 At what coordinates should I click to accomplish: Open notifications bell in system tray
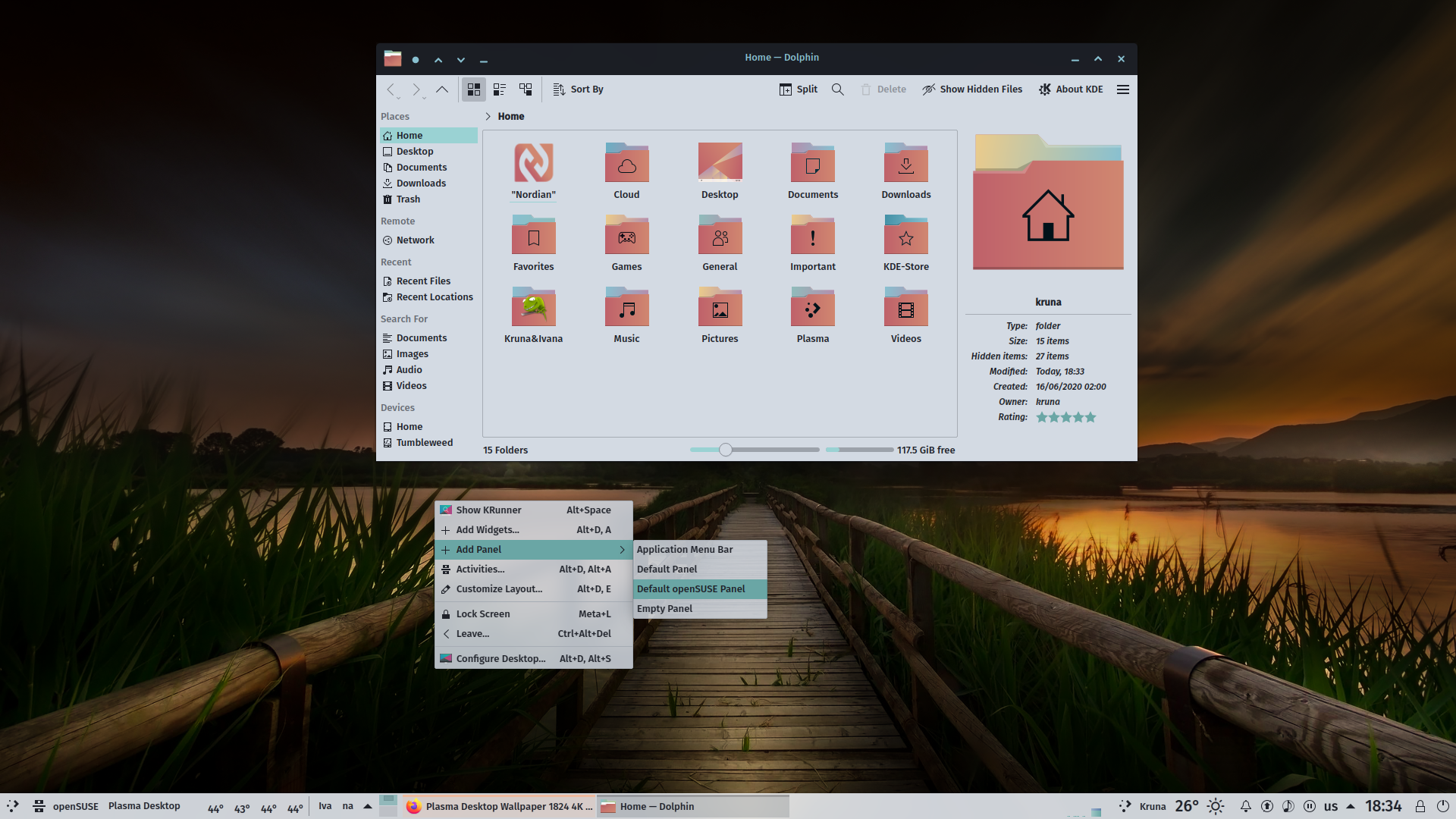(x=1245, y=807)
